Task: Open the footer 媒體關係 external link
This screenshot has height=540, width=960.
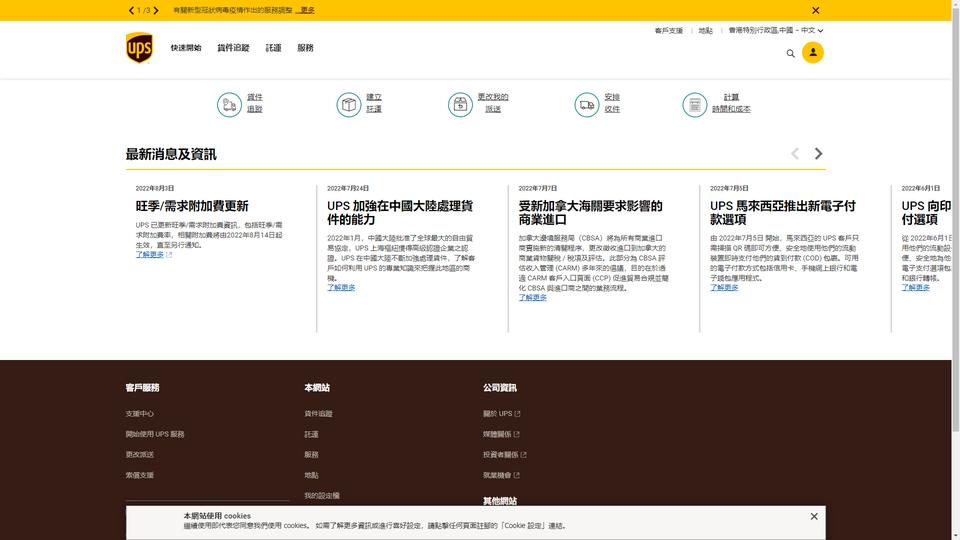Action: pos(501,434)
